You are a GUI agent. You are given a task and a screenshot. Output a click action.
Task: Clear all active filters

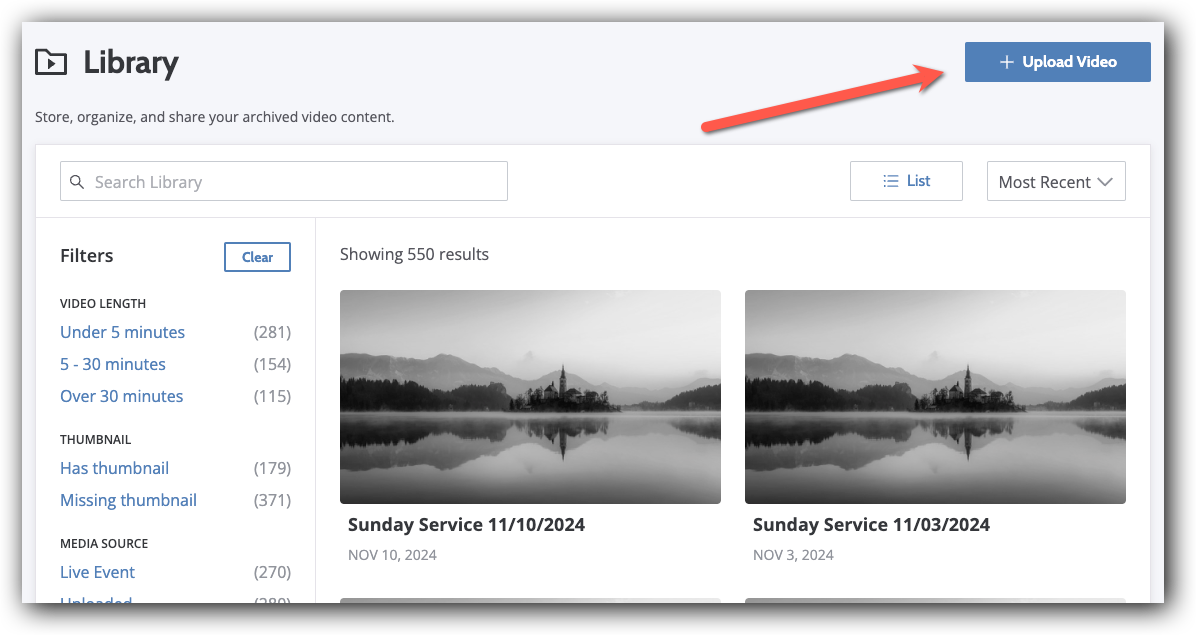[257, 257]
